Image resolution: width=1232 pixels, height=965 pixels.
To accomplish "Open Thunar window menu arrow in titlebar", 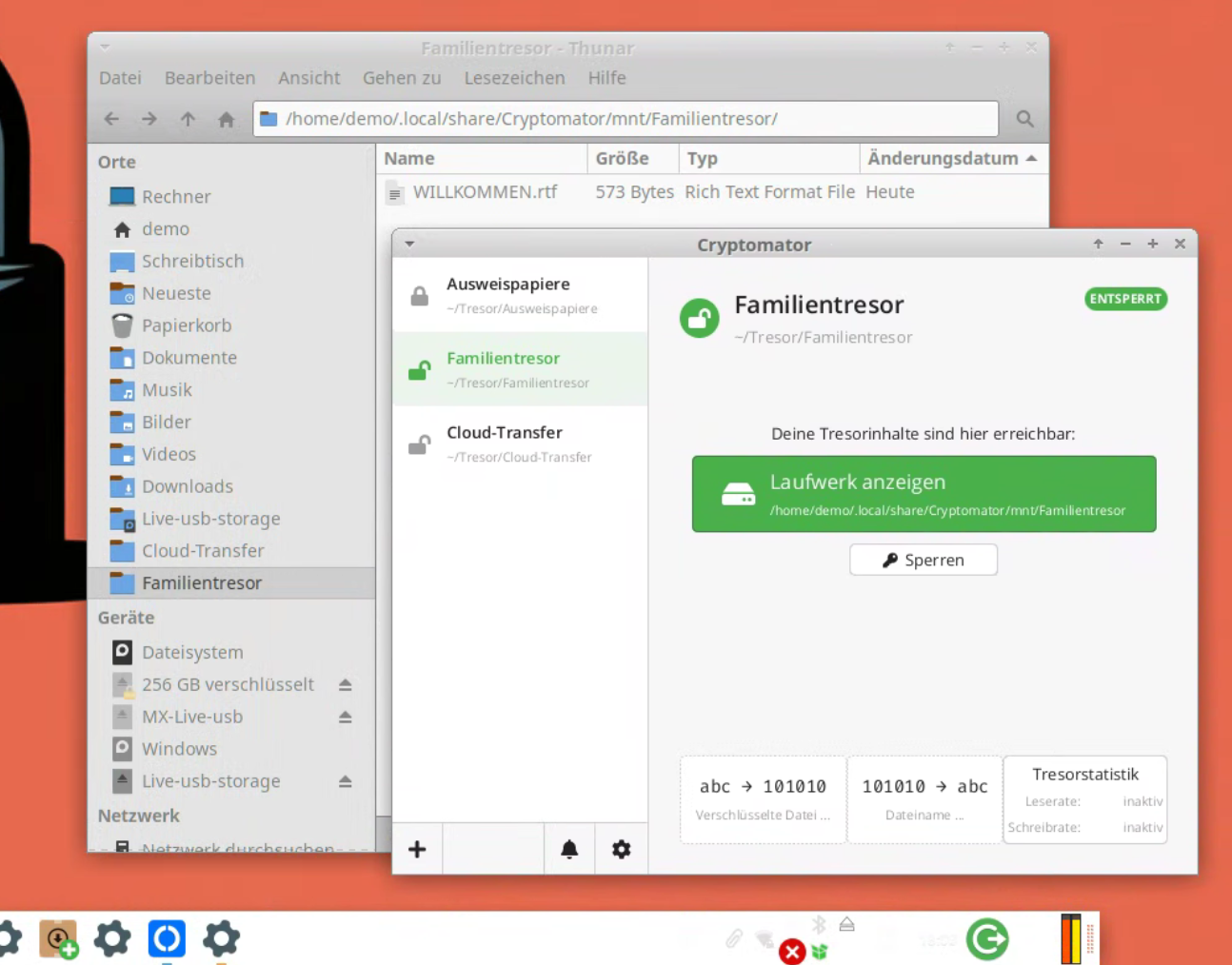I will [105, 47].
